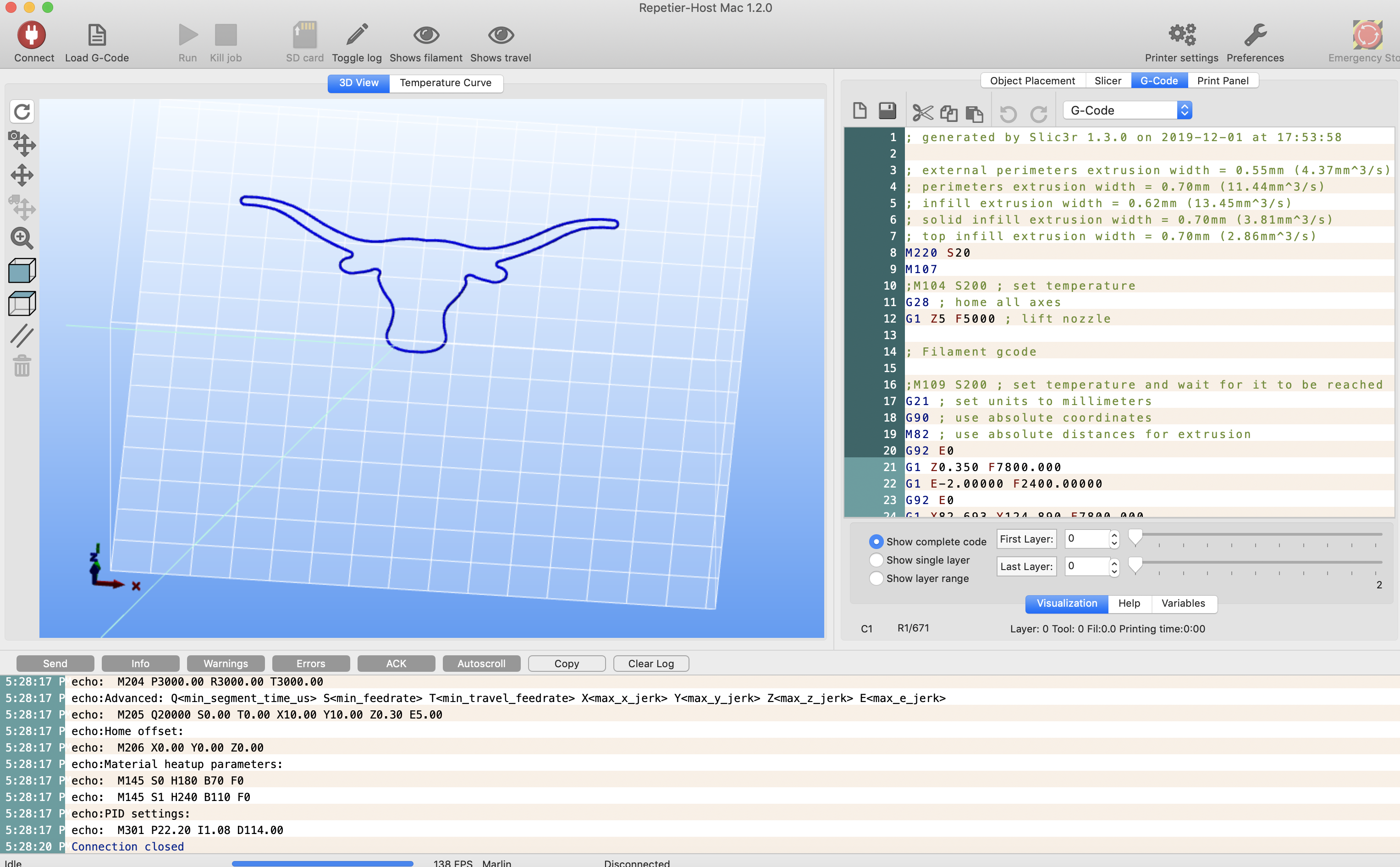Toggle the Info log filter
1400x867 pixels.
(141, 664)
